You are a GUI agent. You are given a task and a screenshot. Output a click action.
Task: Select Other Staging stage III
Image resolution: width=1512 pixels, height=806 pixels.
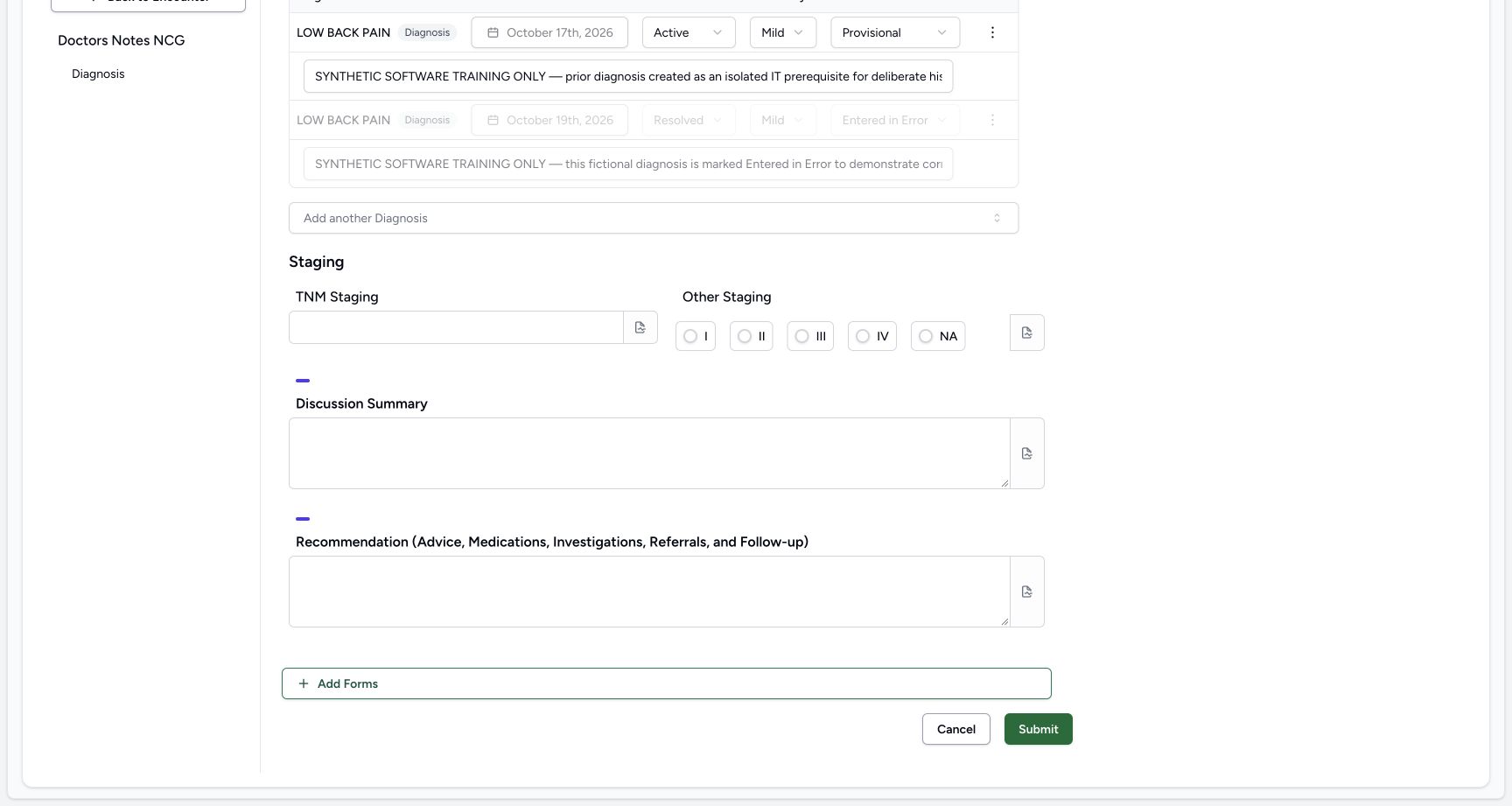point(810,336)
